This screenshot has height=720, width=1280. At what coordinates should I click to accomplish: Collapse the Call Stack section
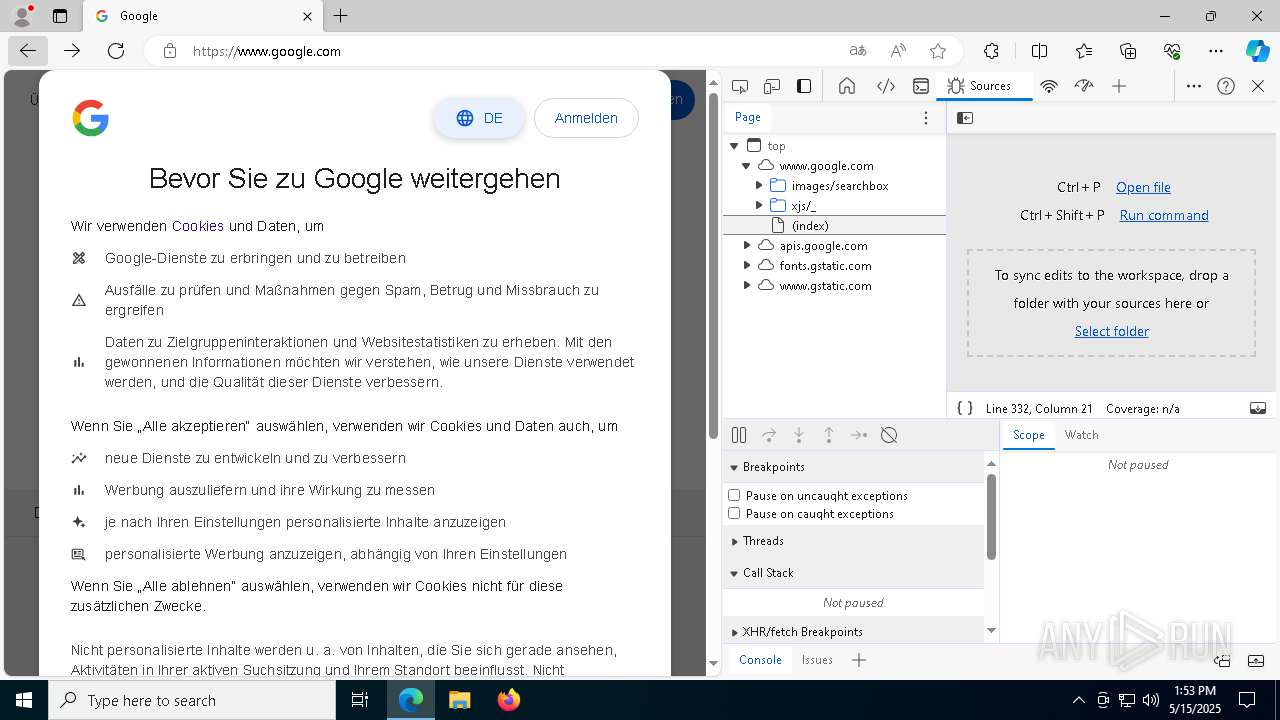[x=854, y=573]
